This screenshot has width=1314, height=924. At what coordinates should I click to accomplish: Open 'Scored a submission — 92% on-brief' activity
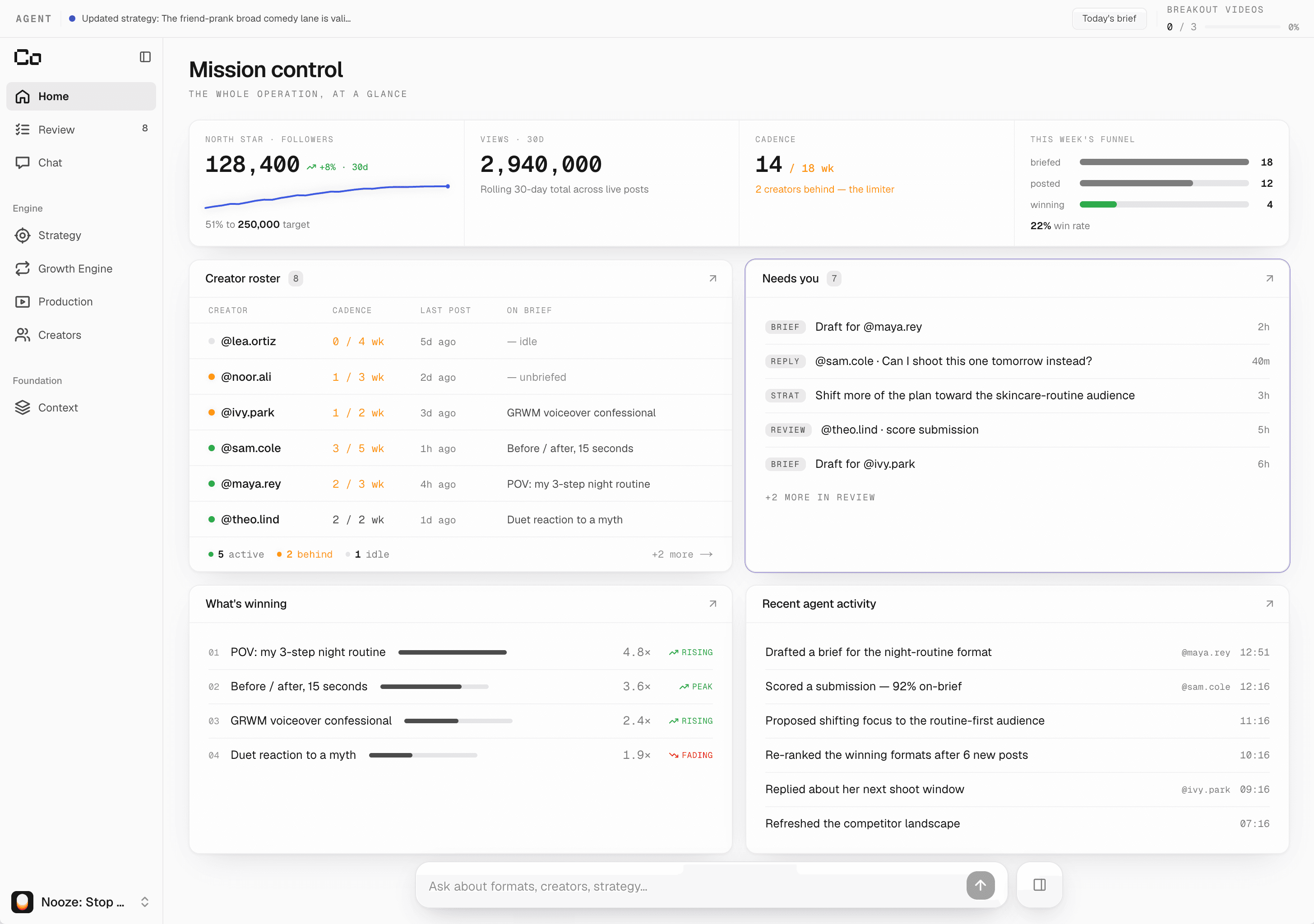point(1017,687)
